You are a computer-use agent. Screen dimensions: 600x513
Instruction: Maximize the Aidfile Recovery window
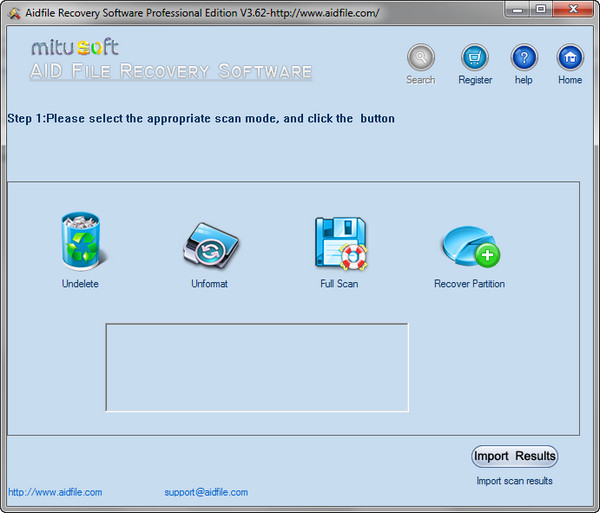(541, 10)
